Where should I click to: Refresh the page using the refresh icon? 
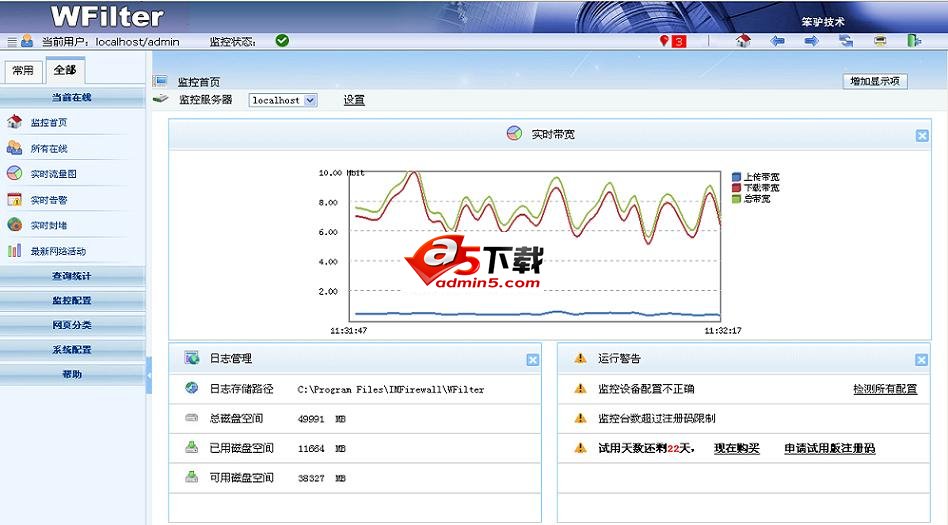click(846, 41)
